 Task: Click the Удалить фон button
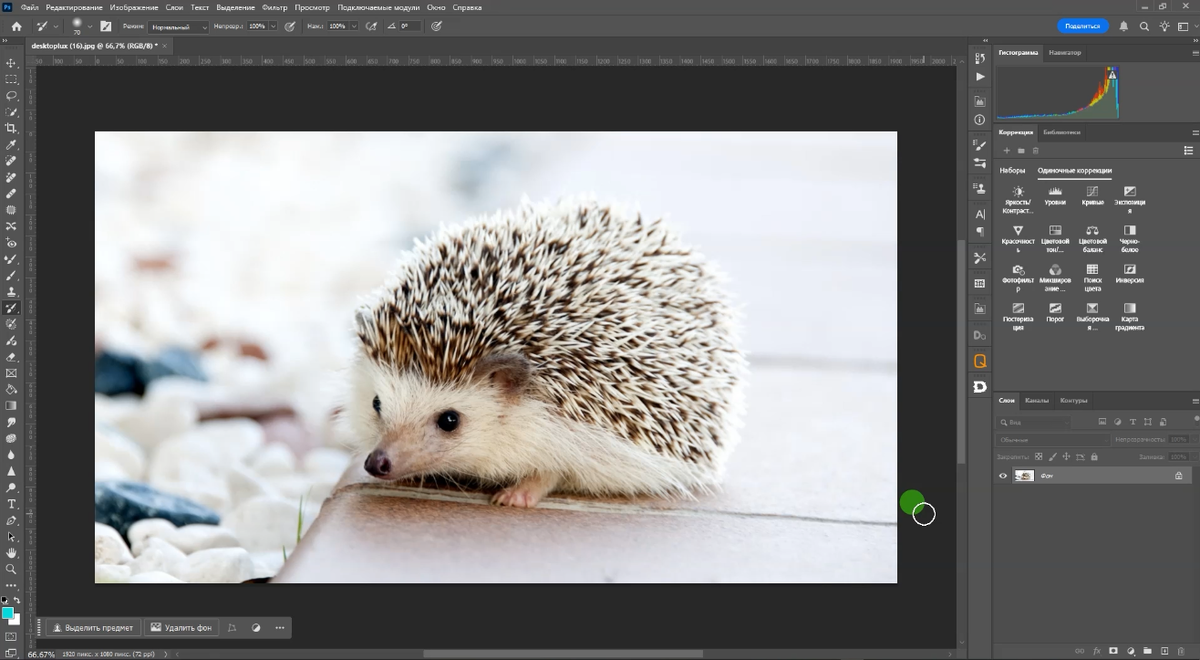point(181,628)
